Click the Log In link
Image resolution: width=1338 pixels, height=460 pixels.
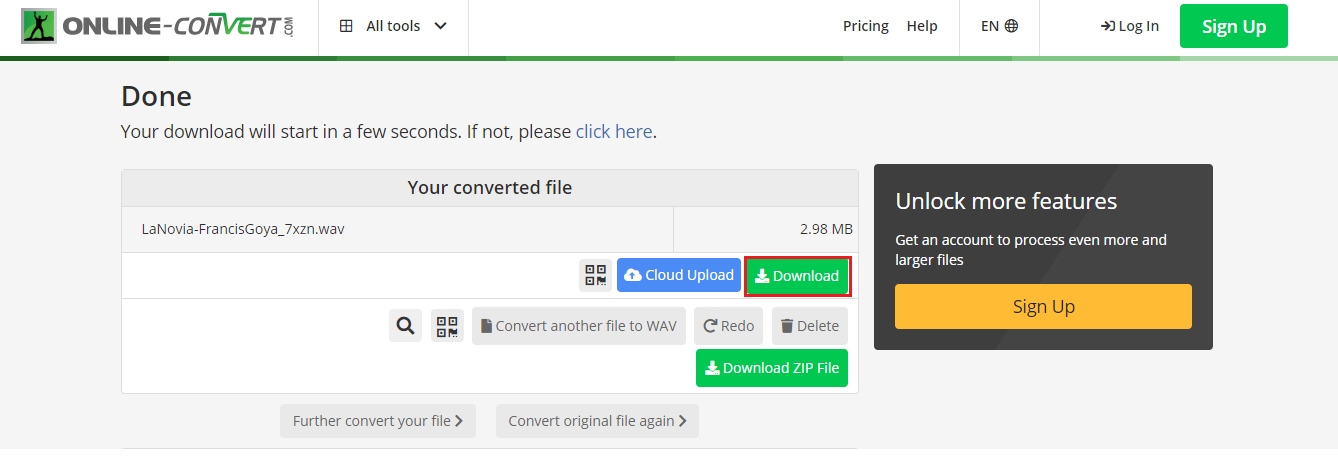tap(1129, 26)
